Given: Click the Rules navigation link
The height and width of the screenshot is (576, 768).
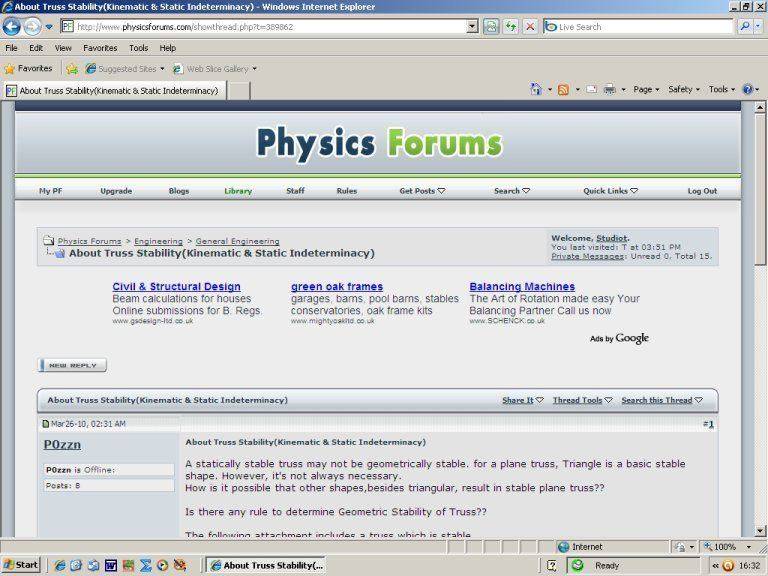Looking at the screenshot, I should 347,191.
